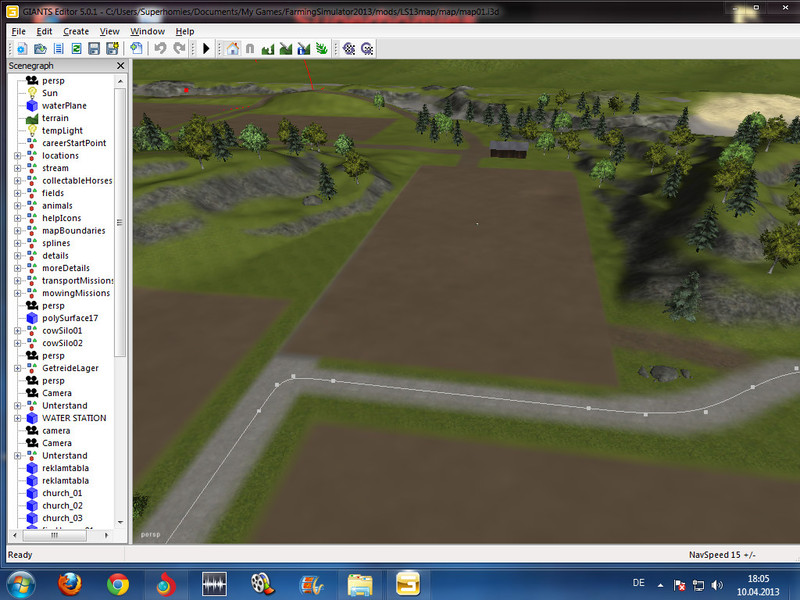
Task: Click the New scene toolbar icon
Action: (22, 48)
